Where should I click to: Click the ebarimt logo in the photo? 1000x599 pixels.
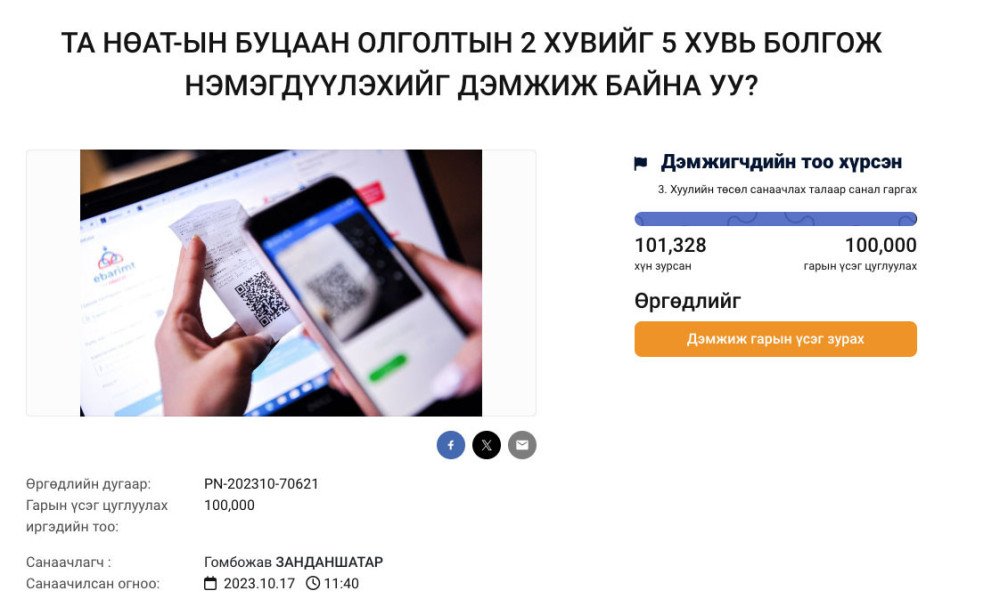coord(113,264)
